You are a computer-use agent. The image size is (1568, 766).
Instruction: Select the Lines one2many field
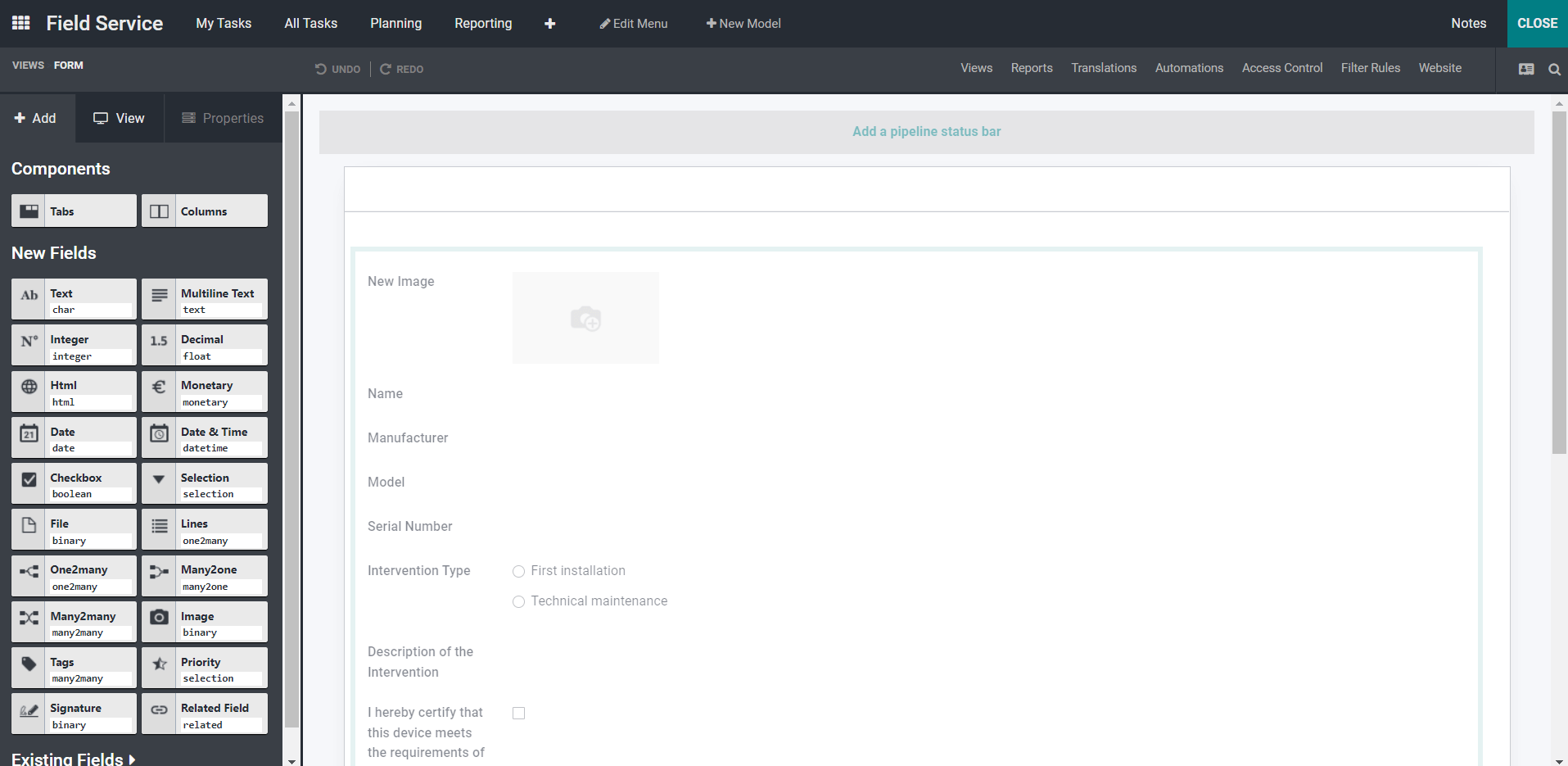click(205, 530)
